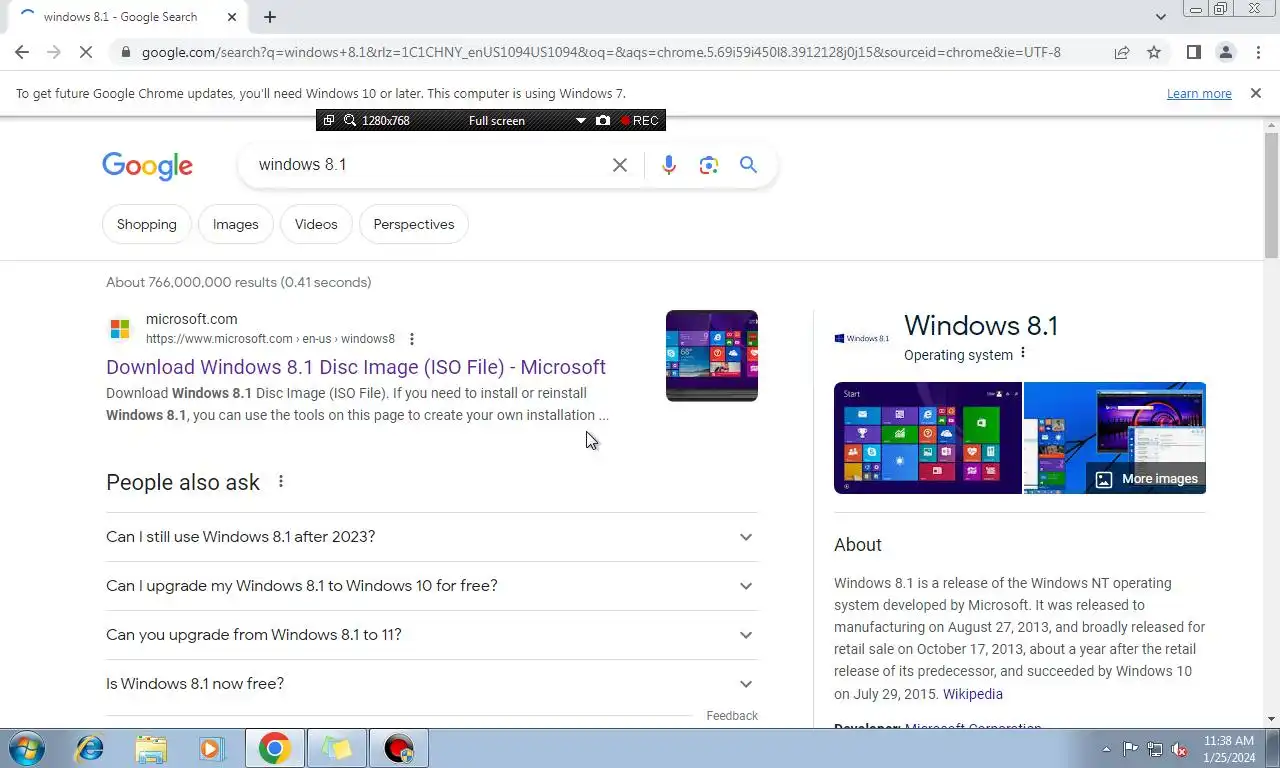The height and width of the screenshot is (768, 1280).
Task: Switch to the Videos filter
Action: (x=316, y=224)
